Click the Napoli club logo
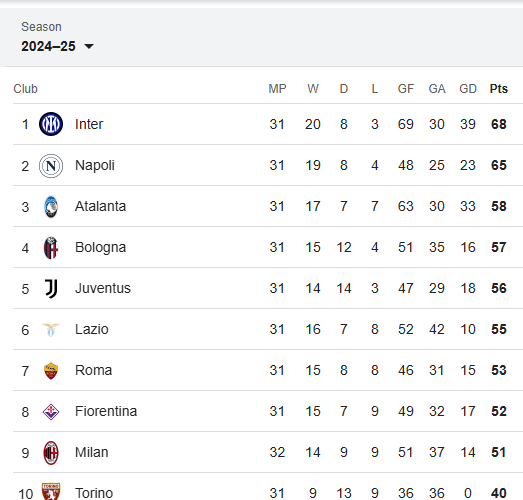523x500 pixels. (x=51, y=165)
